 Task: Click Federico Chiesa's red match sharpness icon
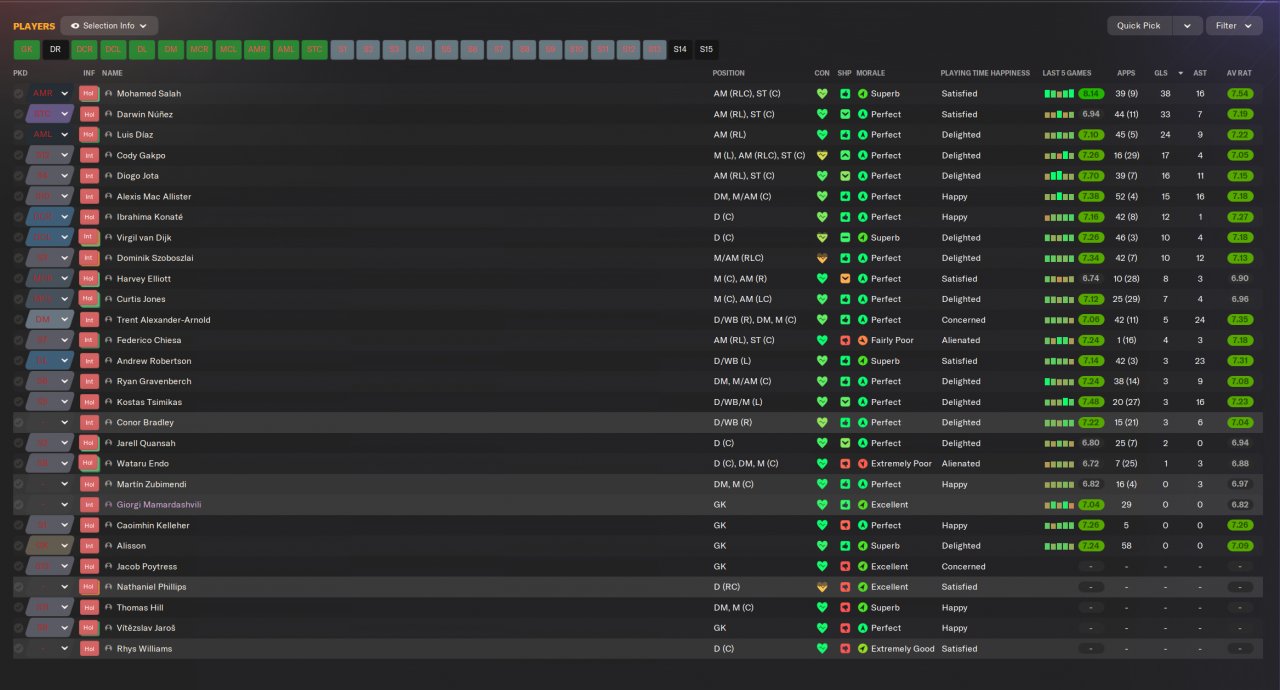pyautogui.click(x=845, y=340)
